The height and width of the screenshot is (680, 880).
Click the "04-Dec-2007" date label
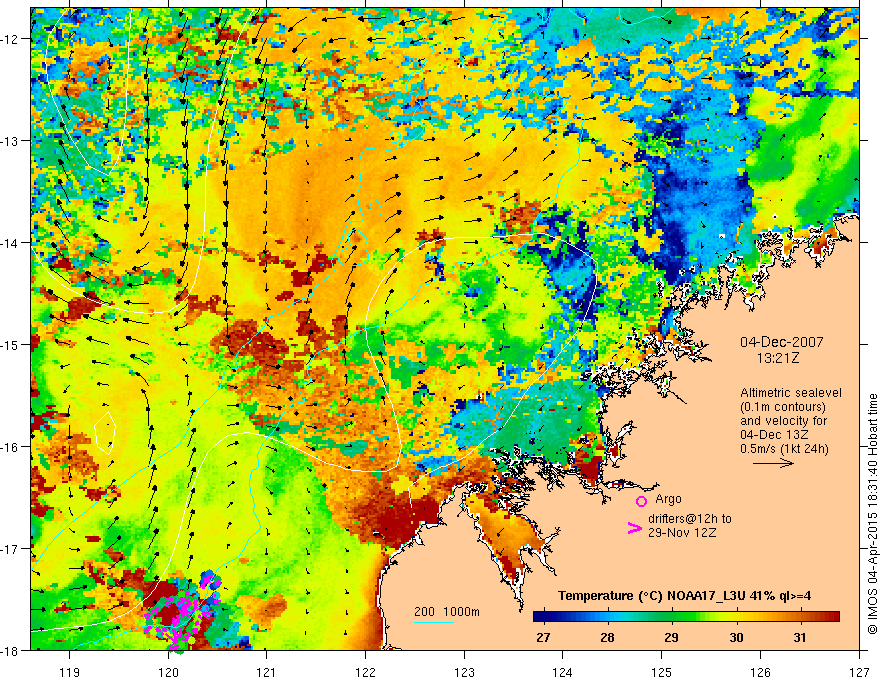coord(782,342)
